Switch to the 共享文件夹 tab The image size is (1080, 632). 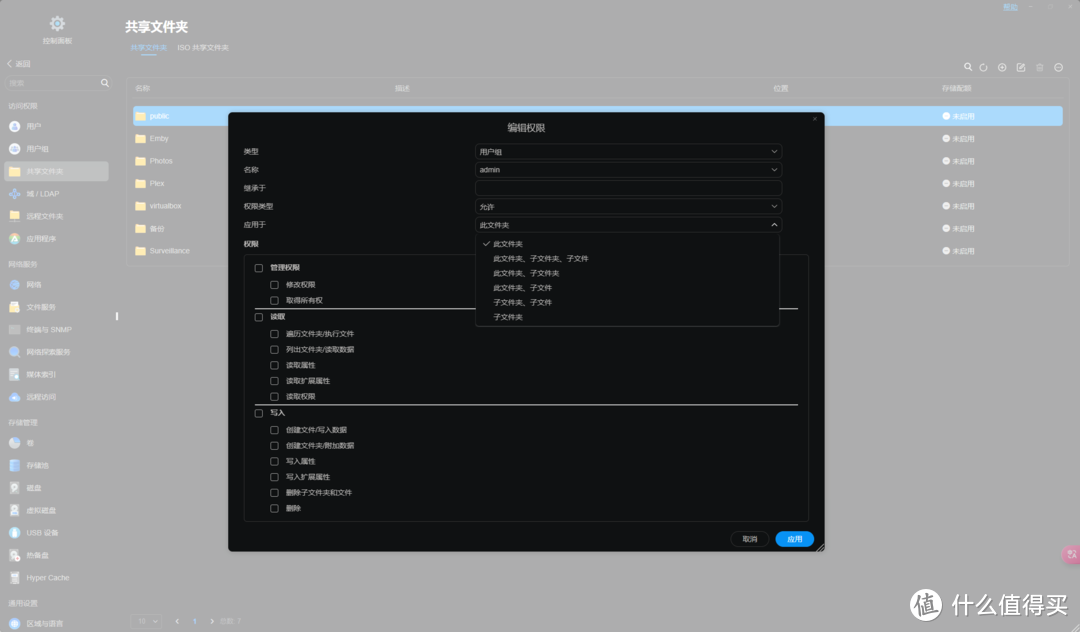[x=149, y=48]
